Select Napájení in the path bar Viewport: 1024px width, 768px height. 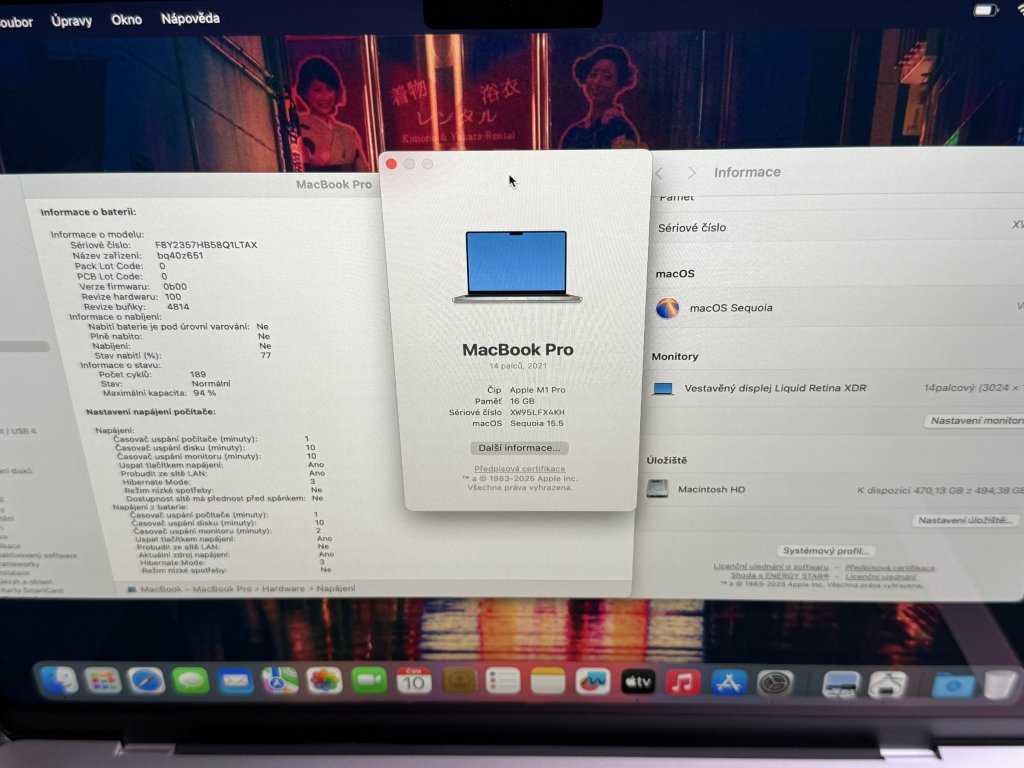(336, 588)
